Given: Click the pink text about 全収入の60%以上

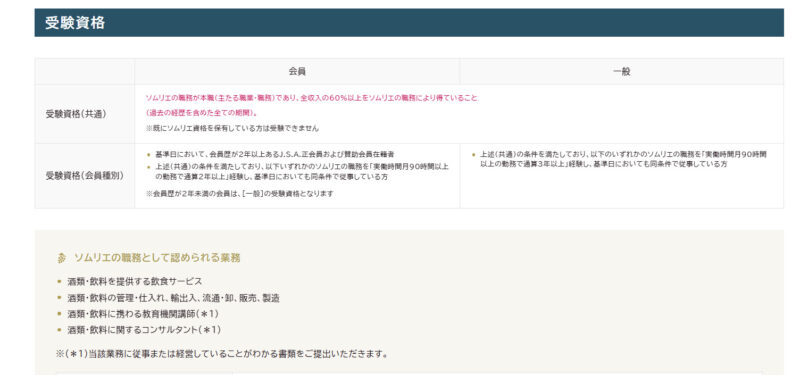Looking at the screenshot, I should [312, 98].
